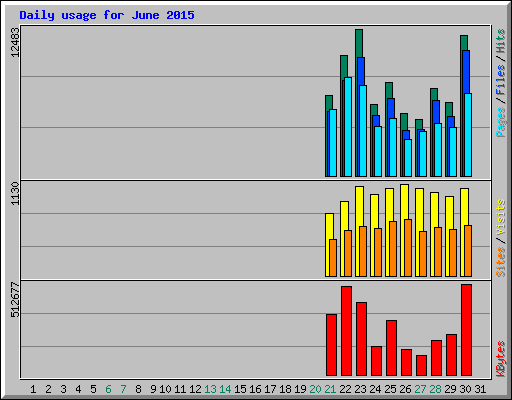
Task: Click the cyan "Pages" legend label
Action: (501, 122)
